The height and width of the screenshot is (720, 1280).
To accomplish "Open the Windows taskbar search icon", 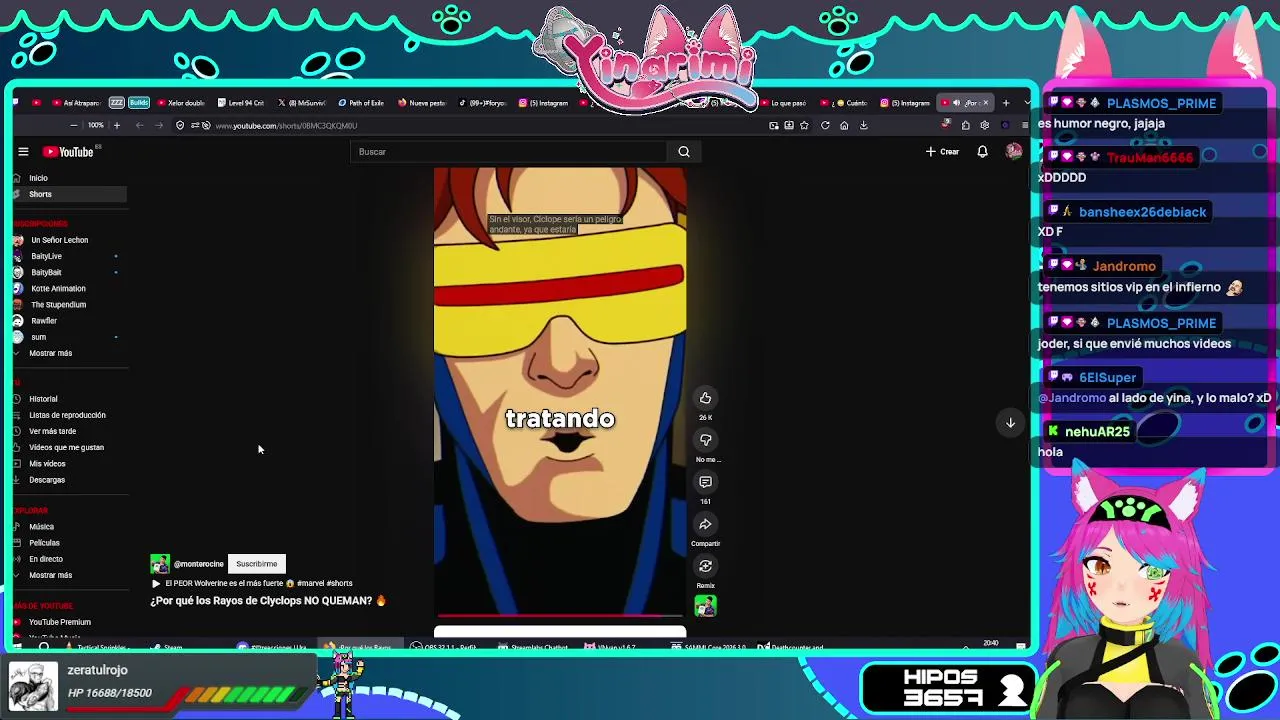I will (x=44, y=647).
